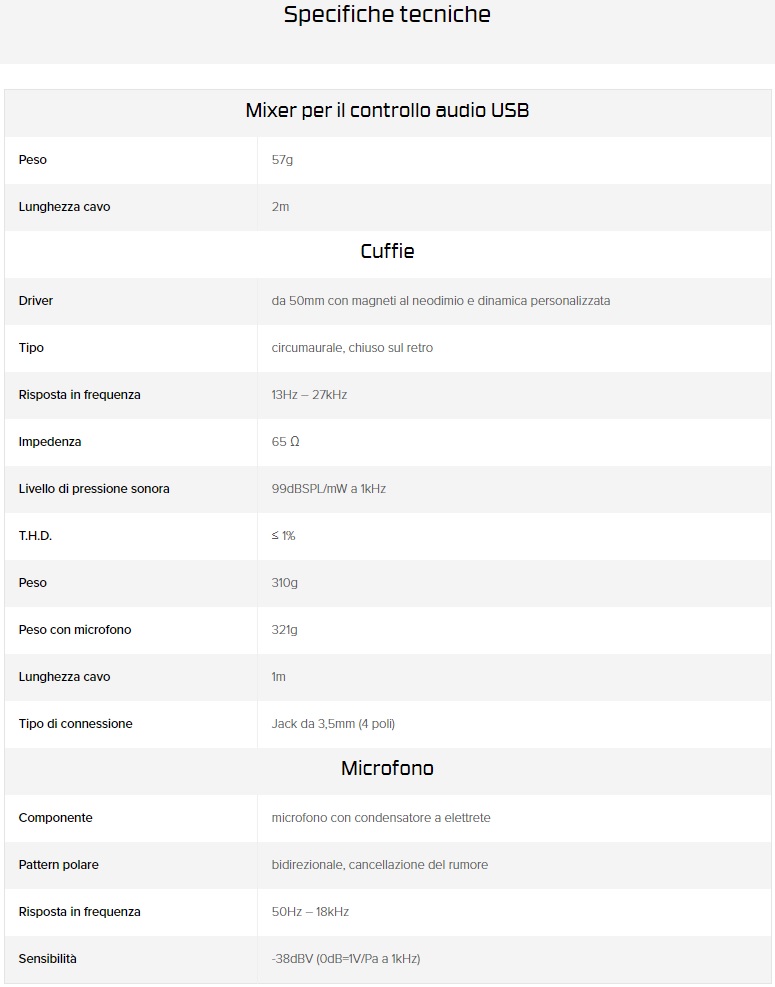
Task: Click the Driver row label
Action: coord(36,301)
